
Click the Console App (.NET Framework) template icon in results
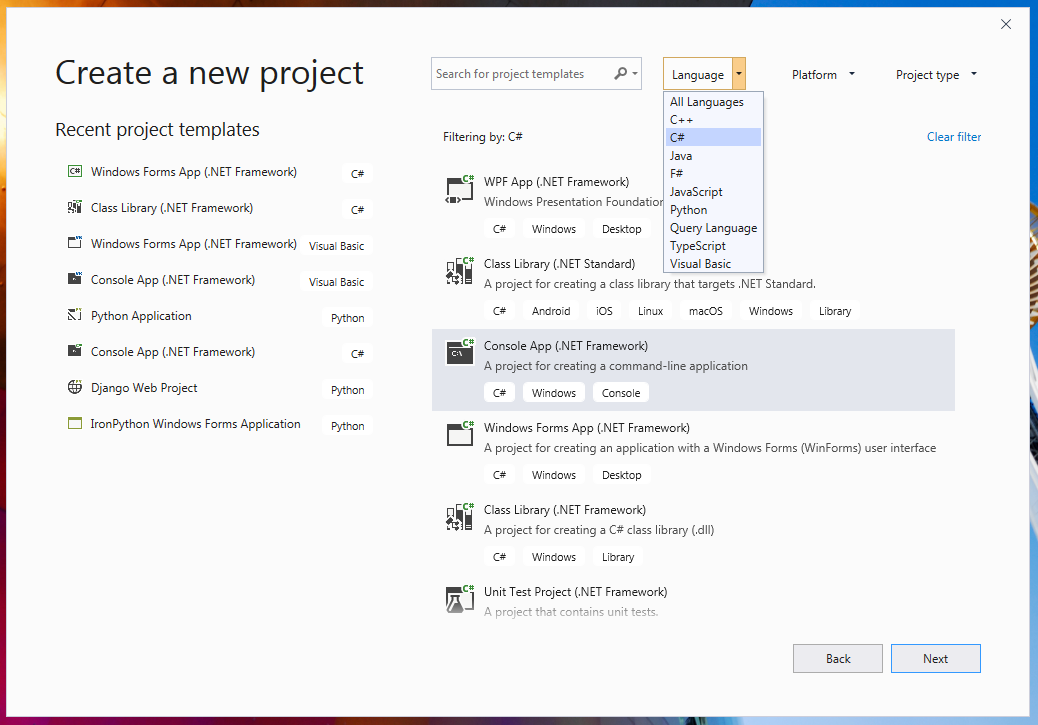(x=460, y=354)
